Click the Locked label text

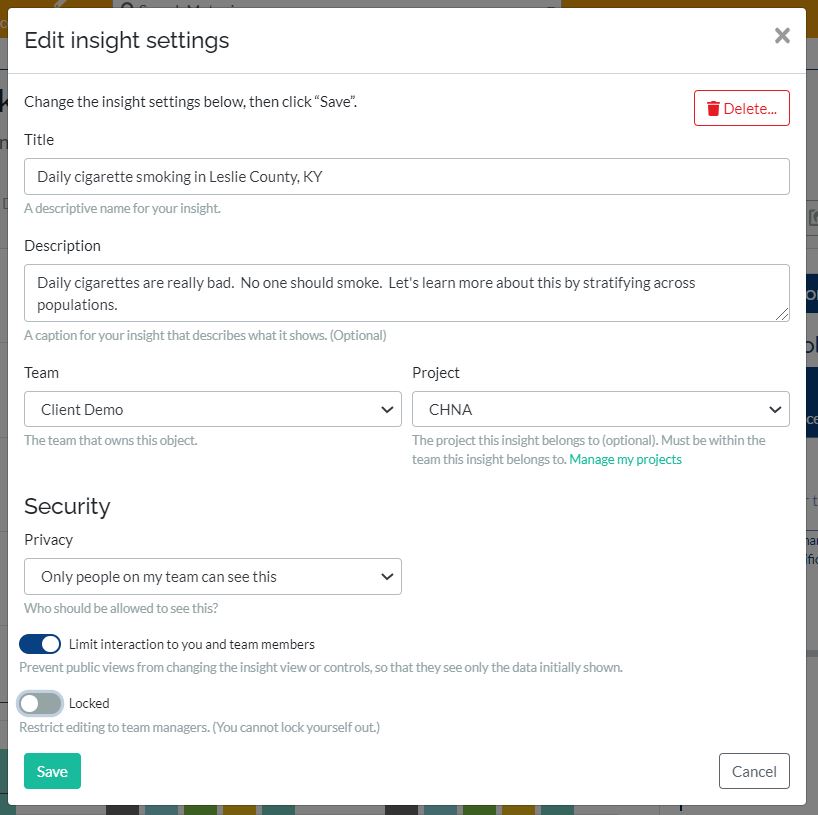pos(89,703)
